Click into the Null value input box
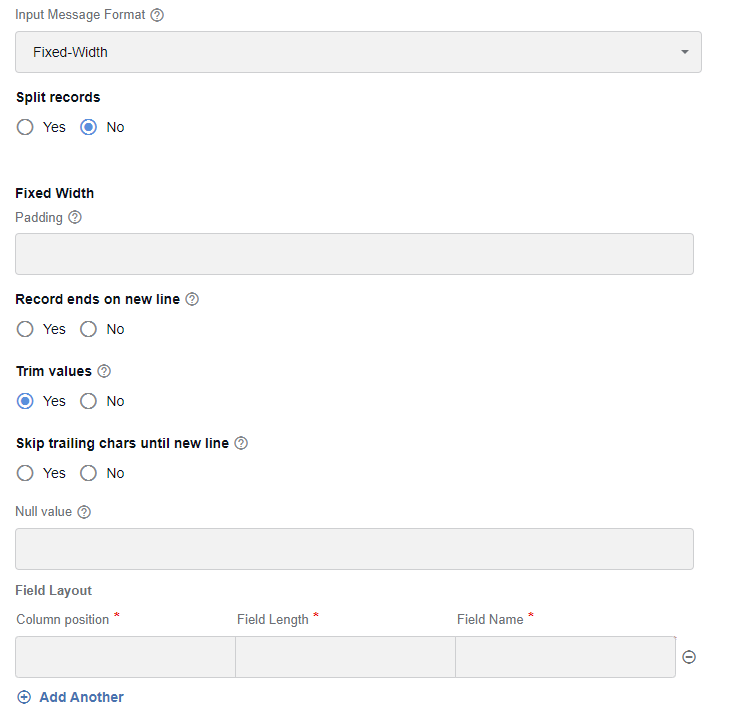This screenshot has width=748, height=711. (354, 549)
